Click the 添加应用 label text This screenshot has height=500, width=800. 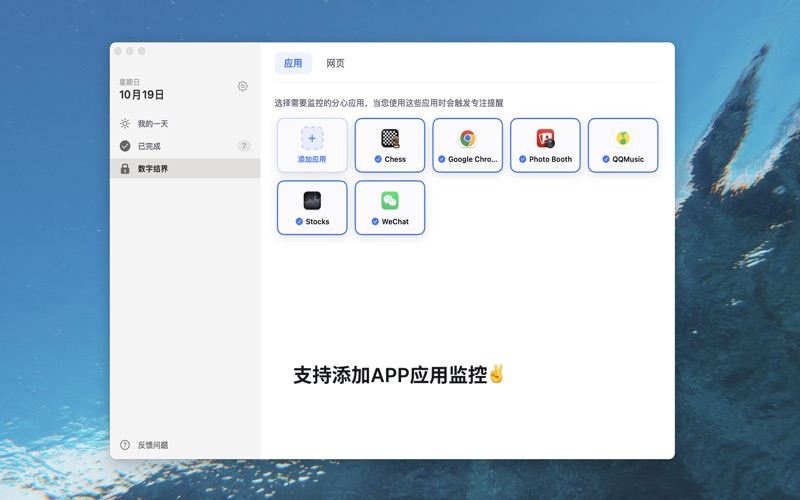tap(312, 160)
